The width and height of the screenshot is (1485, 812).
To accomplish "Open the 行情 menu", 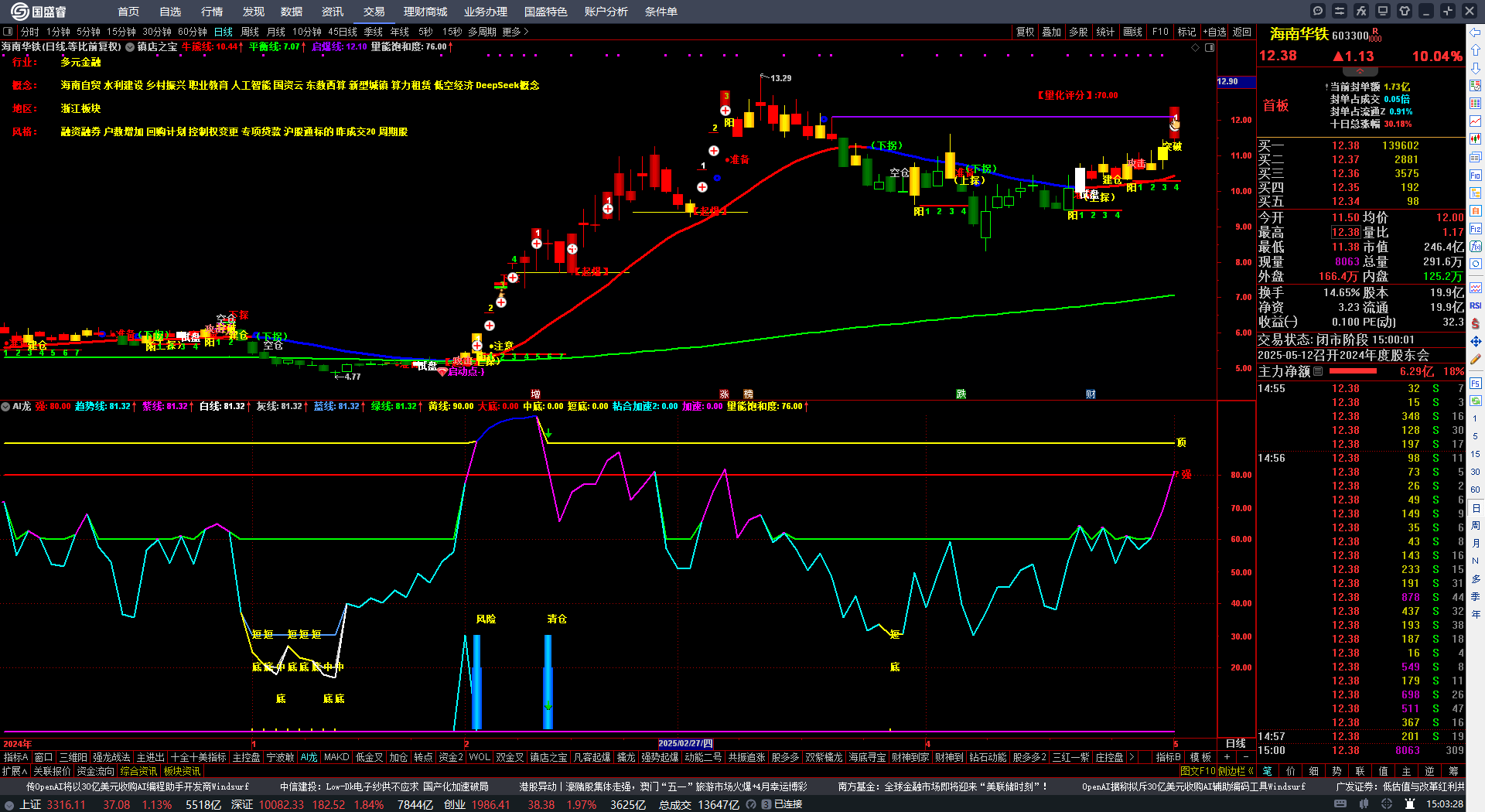I will click(212, 12).
